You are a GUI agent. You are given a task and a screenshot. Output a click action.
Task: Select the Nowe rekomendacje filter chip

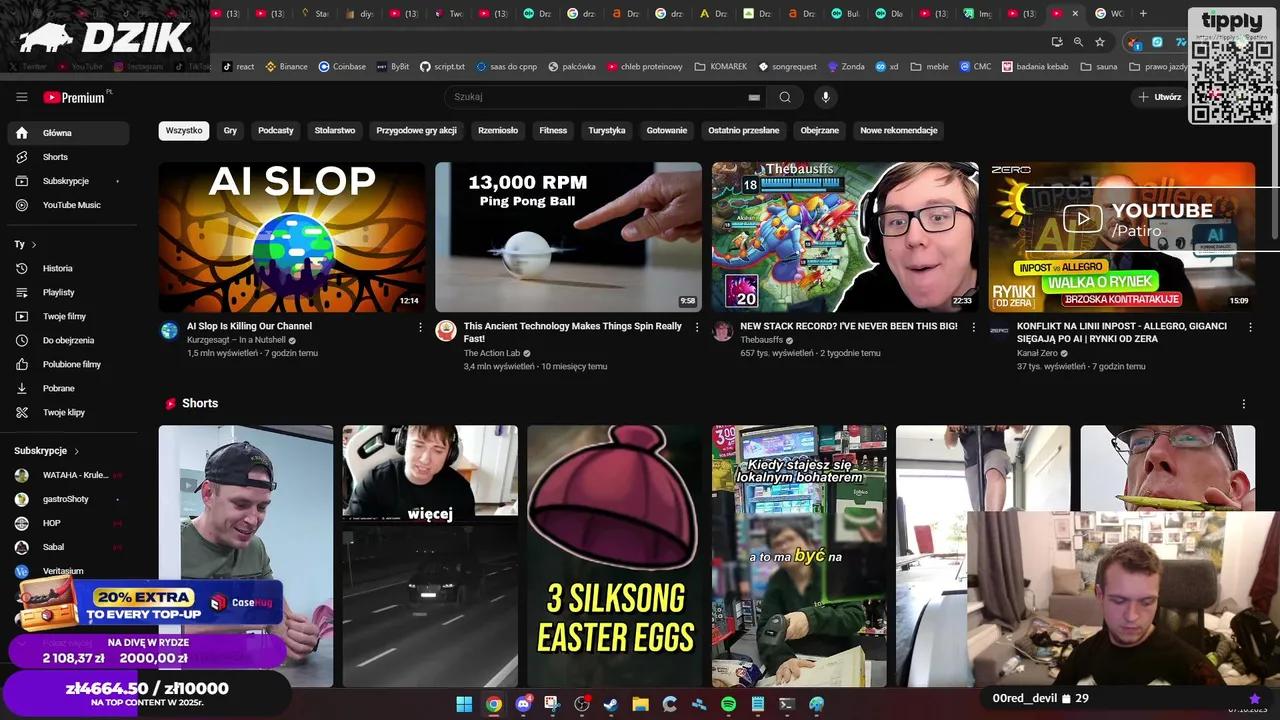tap(899, 131)
